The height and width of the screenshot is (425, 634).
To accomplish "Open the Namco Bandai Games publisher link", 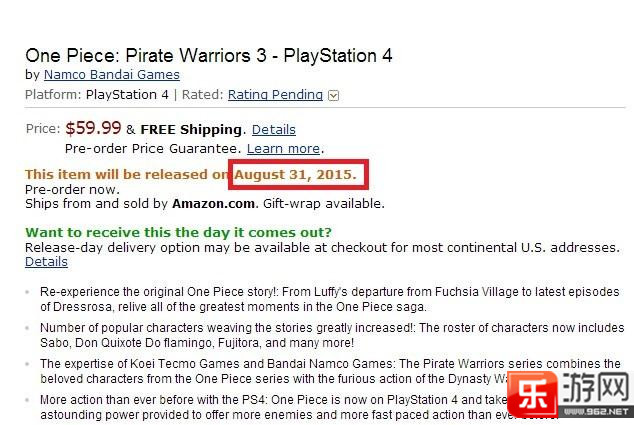I will (x=112, y=75).
